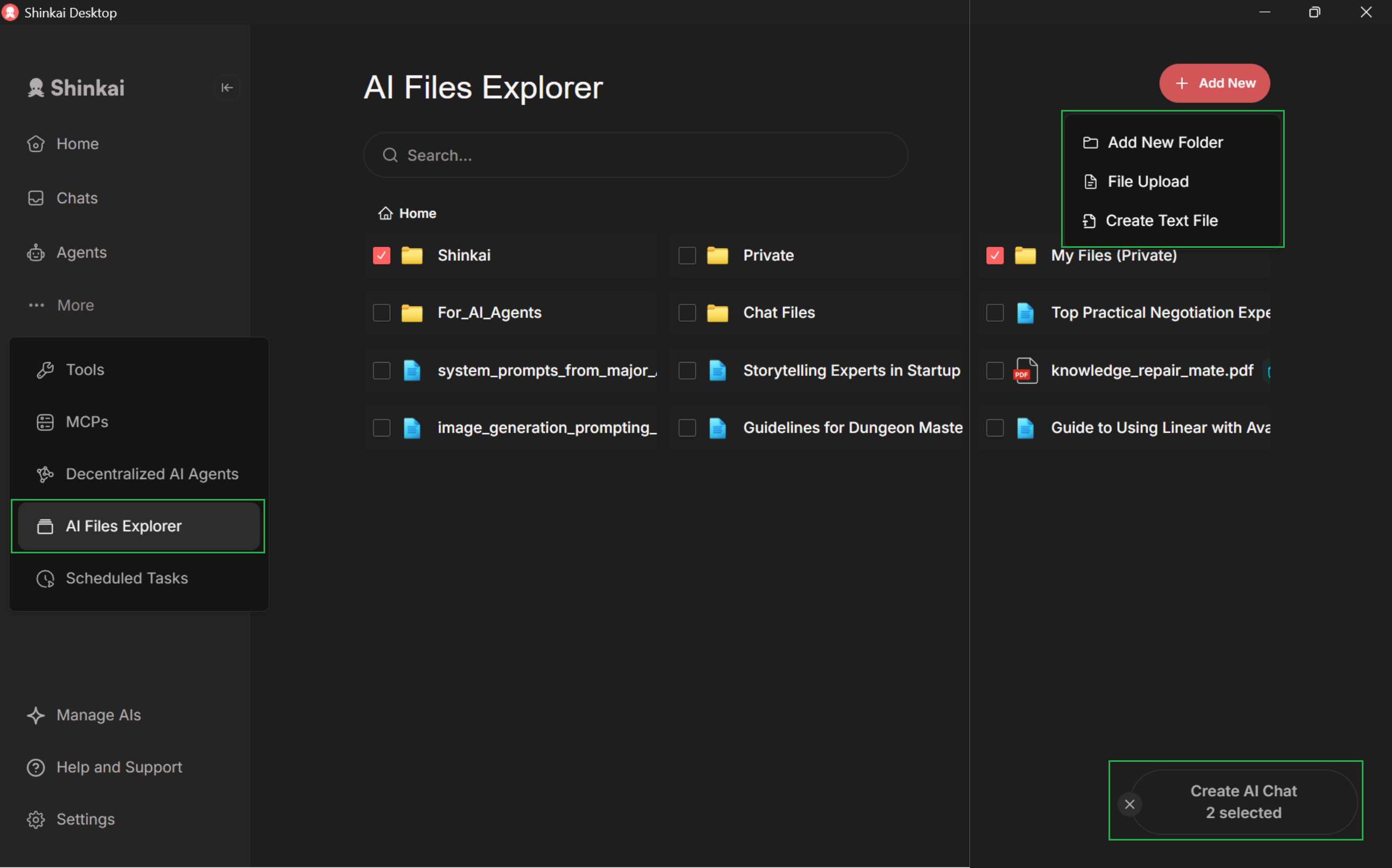
Task: Choose Add New Folder from menu
Action: click(1165, 142)
